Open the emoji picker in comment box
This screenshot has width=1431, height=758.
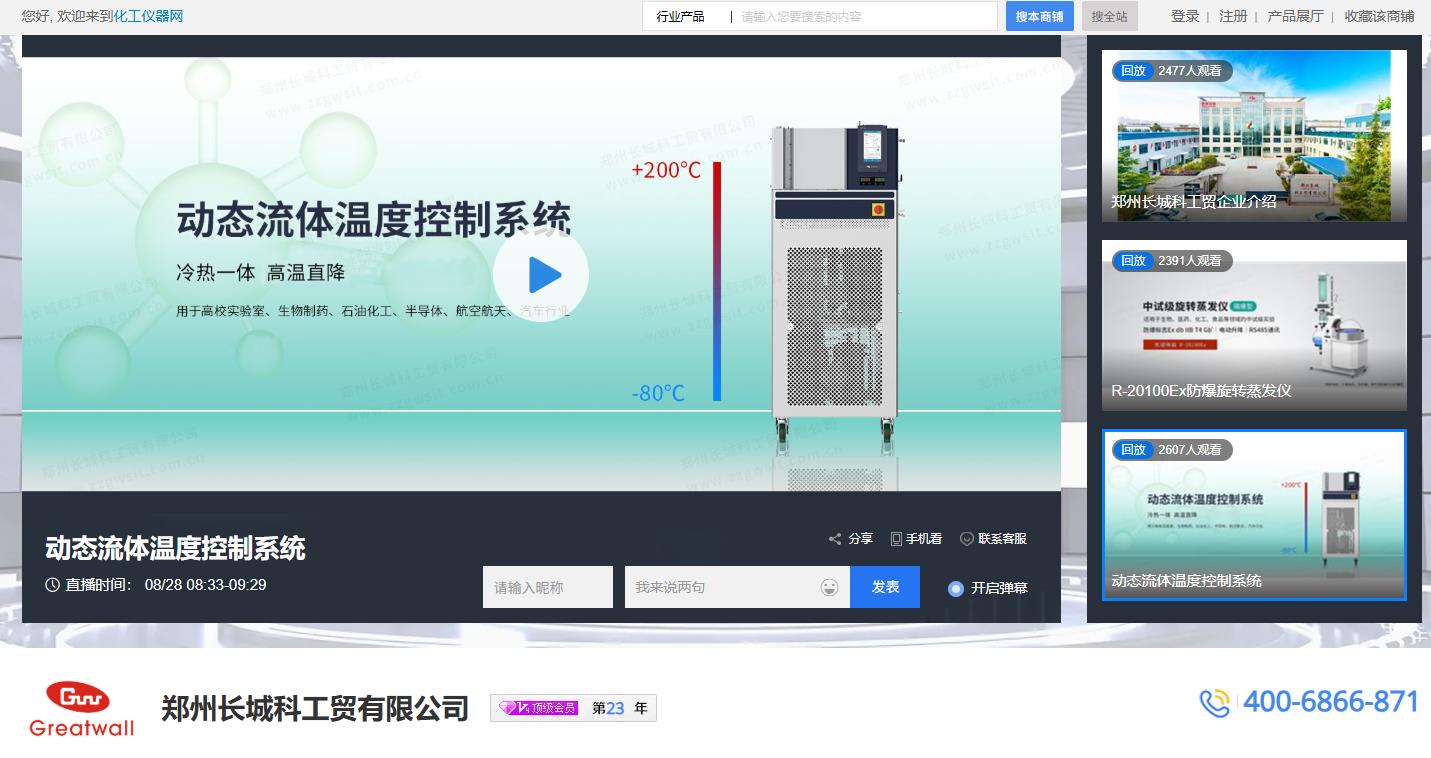pos(829,587)
